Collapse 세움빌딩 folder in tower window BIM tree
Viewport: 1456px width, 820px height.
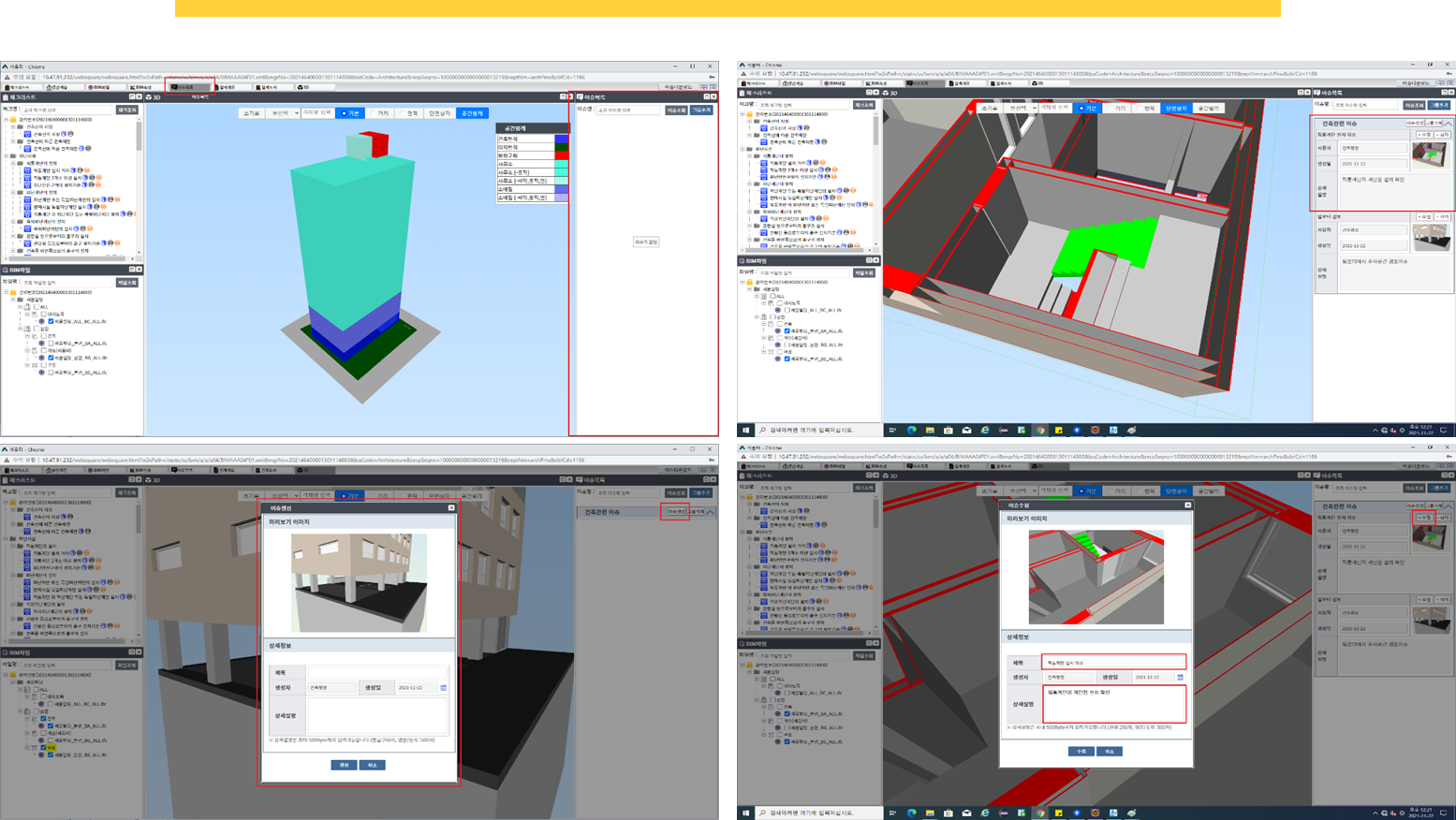click(x=13, y=300)
